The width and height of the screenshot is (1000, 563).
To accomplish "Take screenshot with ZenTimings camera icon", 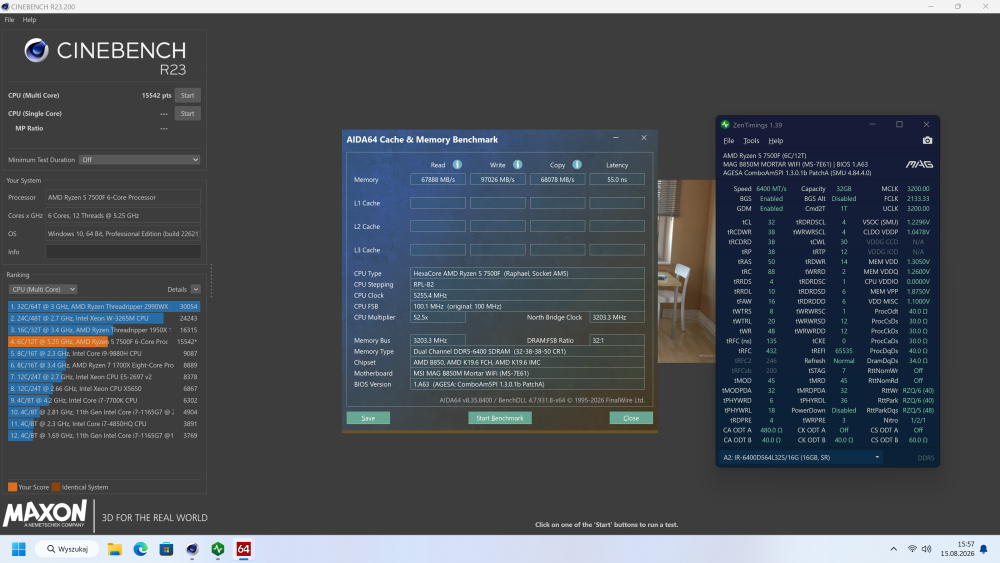I will click(927, 140).
